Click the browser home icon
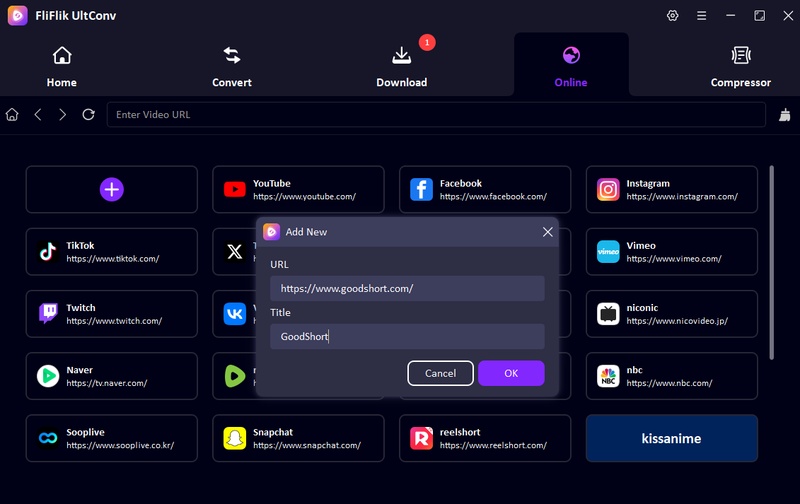This screenshot has width=800, height=504. [x=12, y=115]
